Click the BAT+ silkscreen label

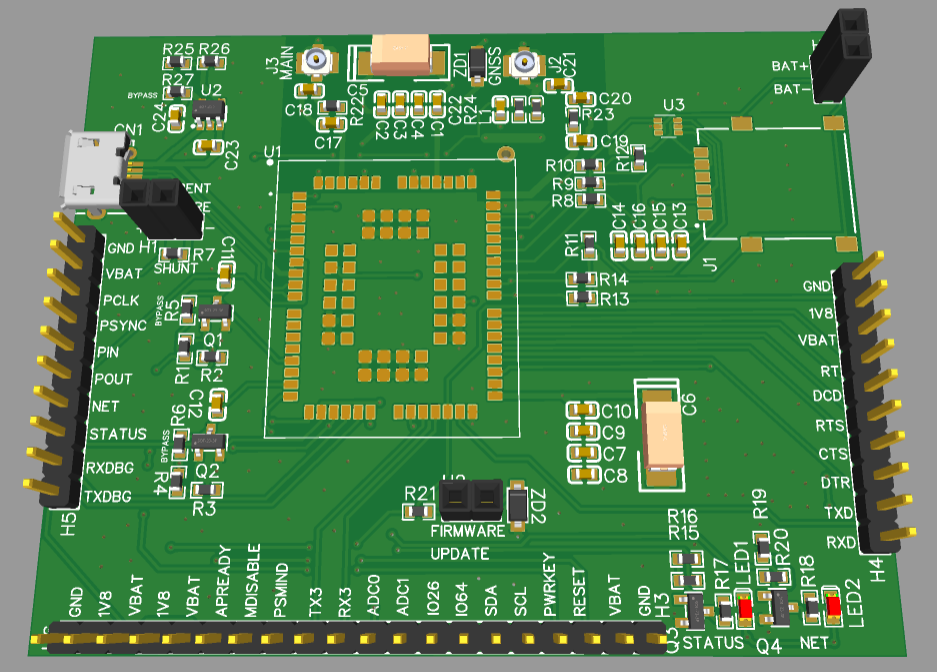coord(790,66)
